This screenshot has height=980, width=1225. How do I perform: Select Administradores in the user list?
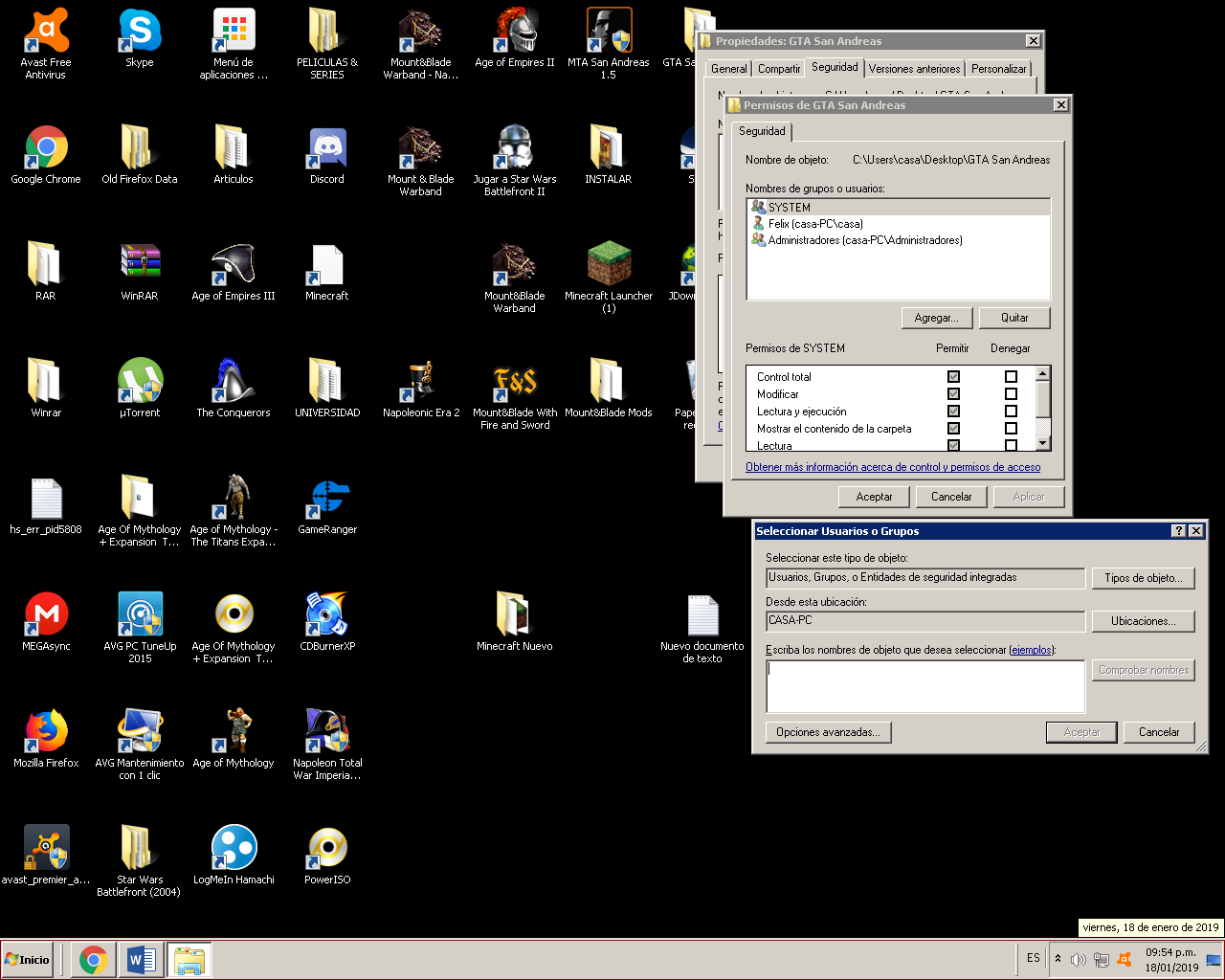(898, 240)
